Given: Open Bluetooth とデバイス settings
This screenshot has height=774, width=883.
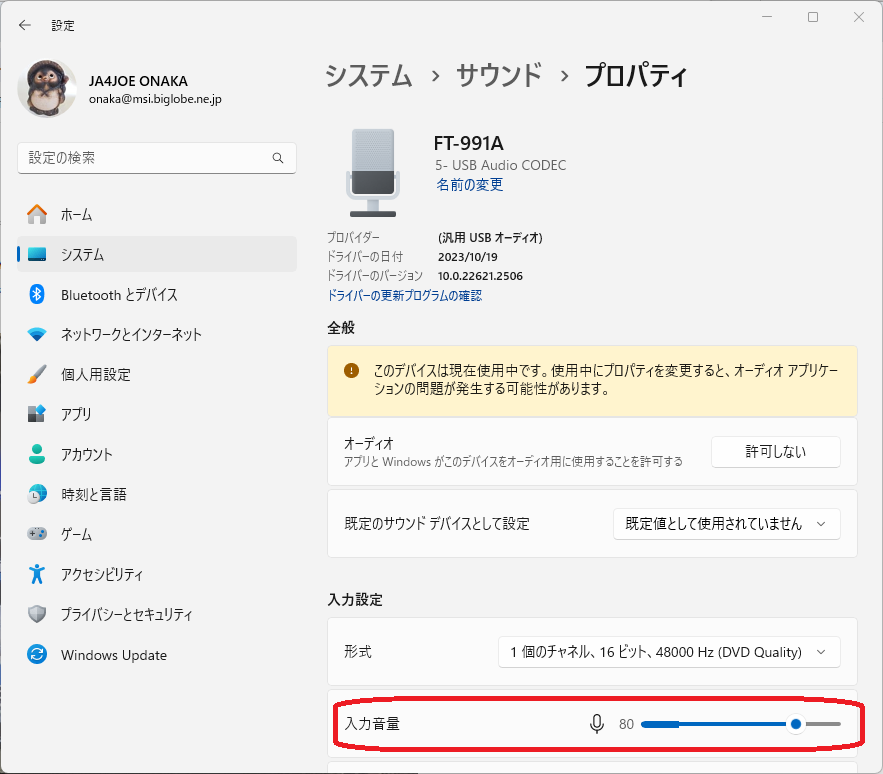Looking at the screenshot, I should [157, 295].
